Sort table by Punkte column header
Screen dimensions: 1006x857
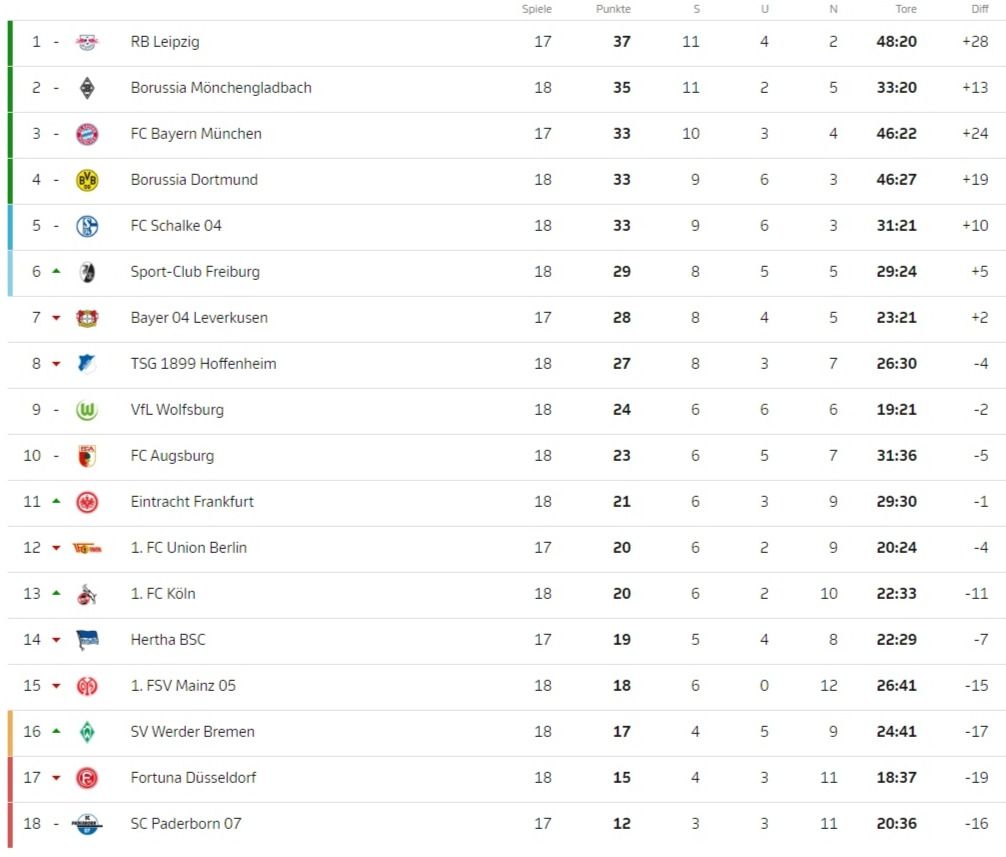(613, 9)
